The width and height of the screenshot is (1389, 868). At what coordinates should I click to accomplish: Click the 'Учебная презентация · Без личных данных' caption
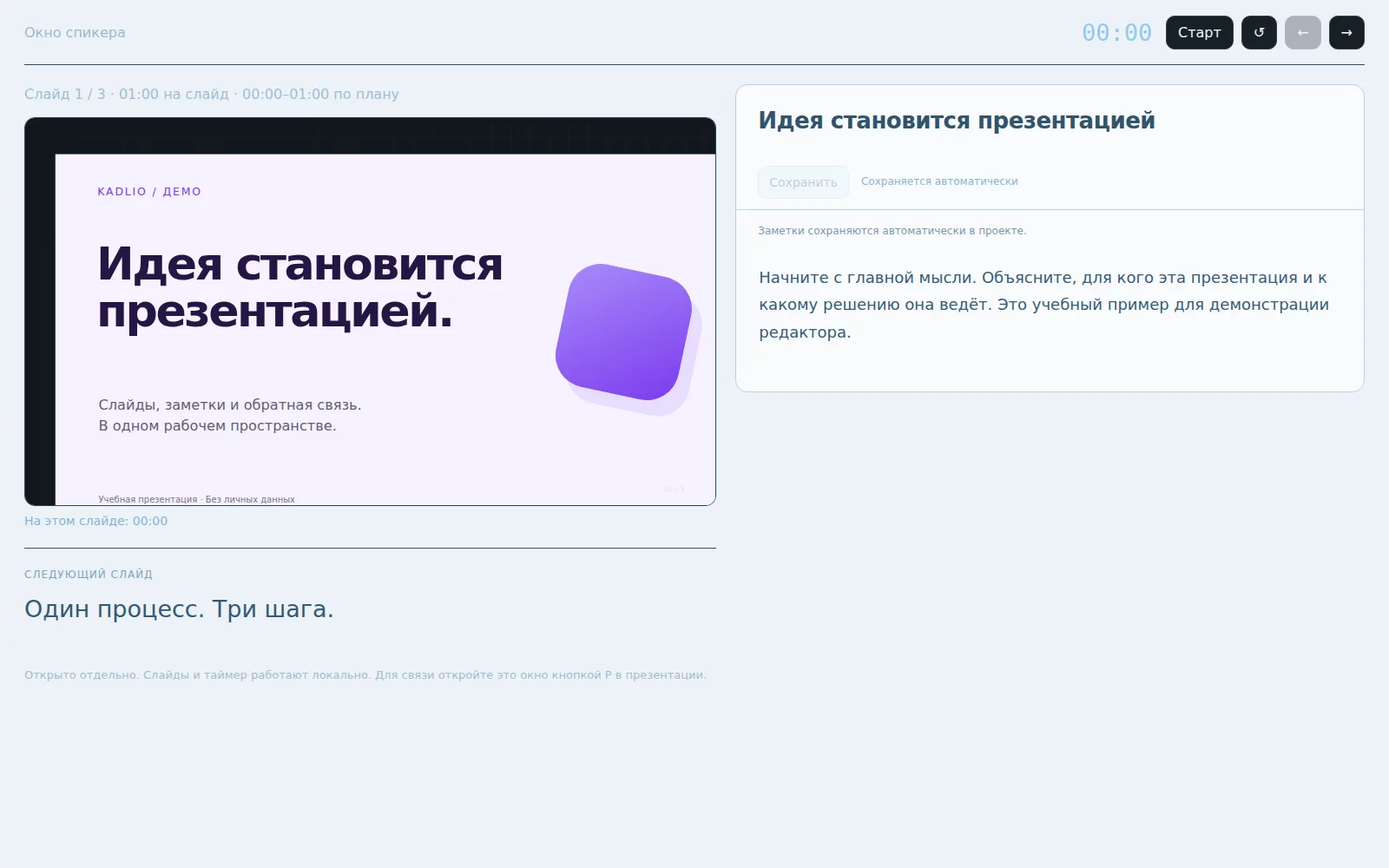[196, 499]
